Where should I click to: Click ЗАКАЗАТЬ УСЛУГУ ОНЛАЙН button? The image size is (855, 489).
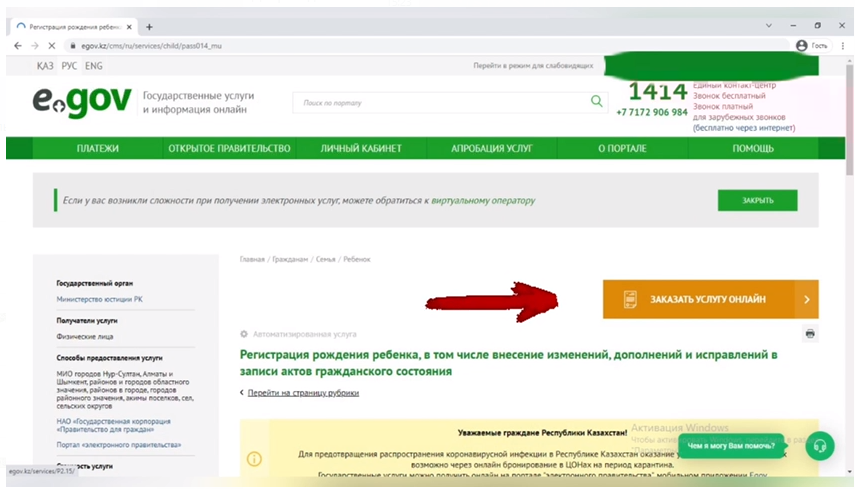(698, 299)
